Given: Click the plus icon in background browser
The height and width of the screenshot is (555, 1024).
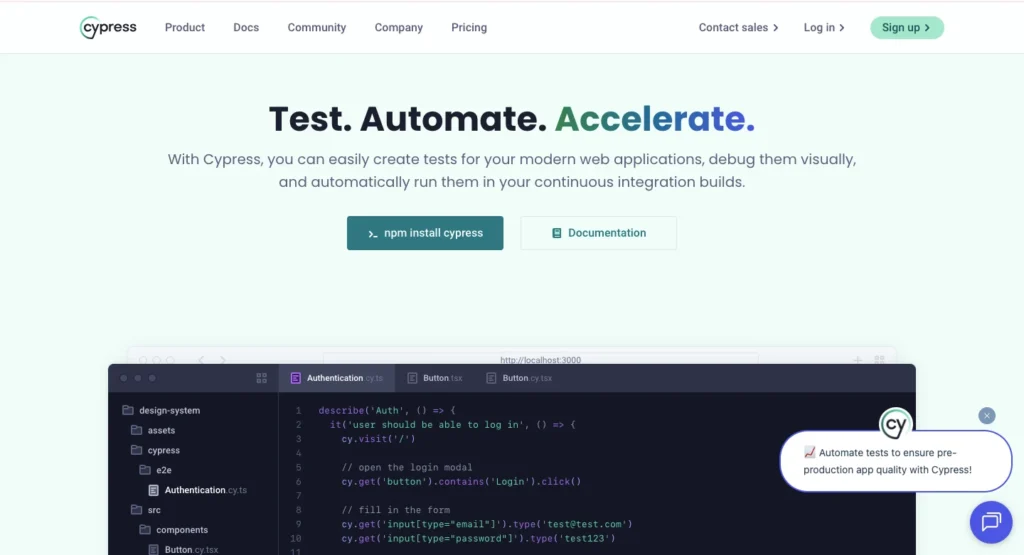Looking at the screenshot, I should click(857, 360).
